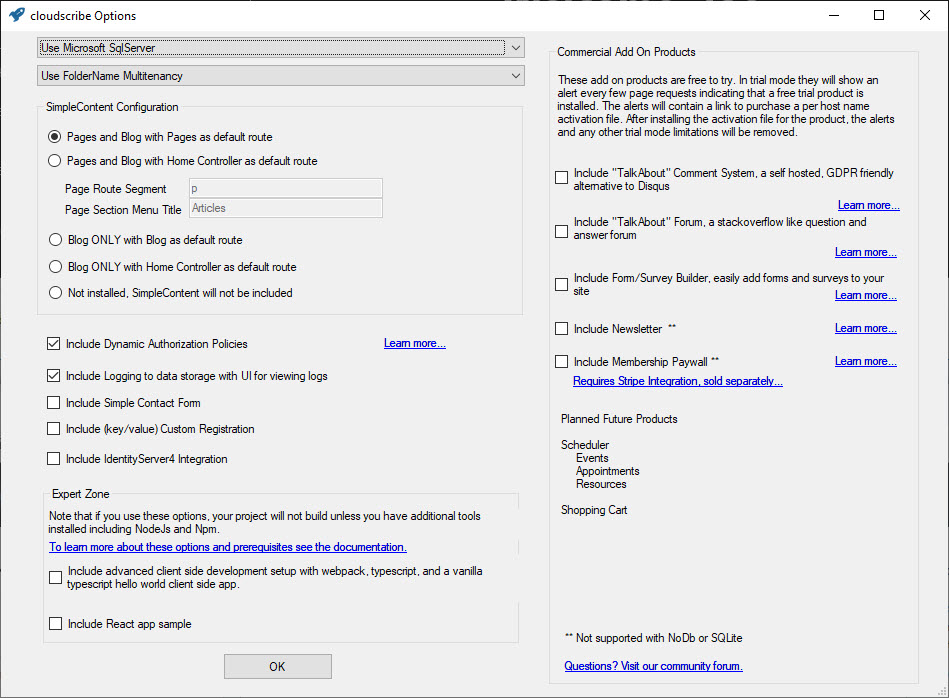Viewport: 949px width, 698px height.
Task: Open documentation link about Expert Zone prerequisites
Action: pos(228,547)
